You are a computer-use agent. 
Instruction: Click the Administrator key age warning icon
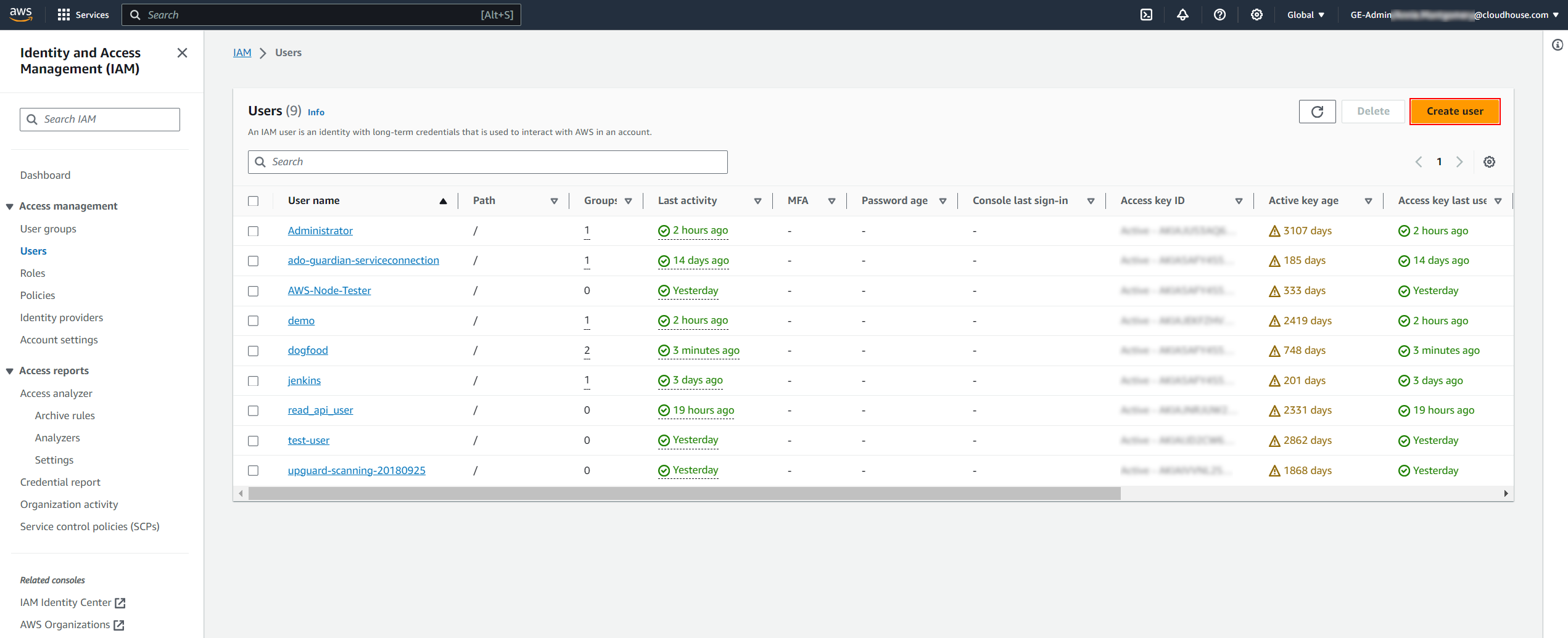pyautogui.click(x=1274, y=231)
